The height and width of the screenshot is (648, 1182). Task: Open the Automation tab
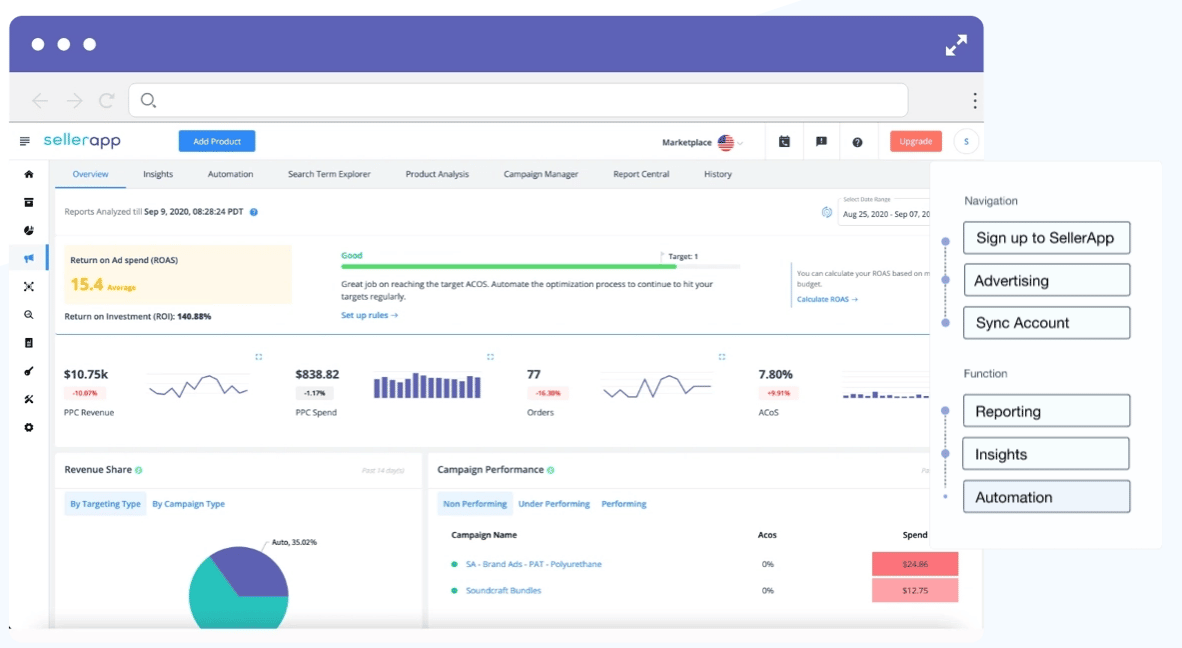tap(231, 174)
